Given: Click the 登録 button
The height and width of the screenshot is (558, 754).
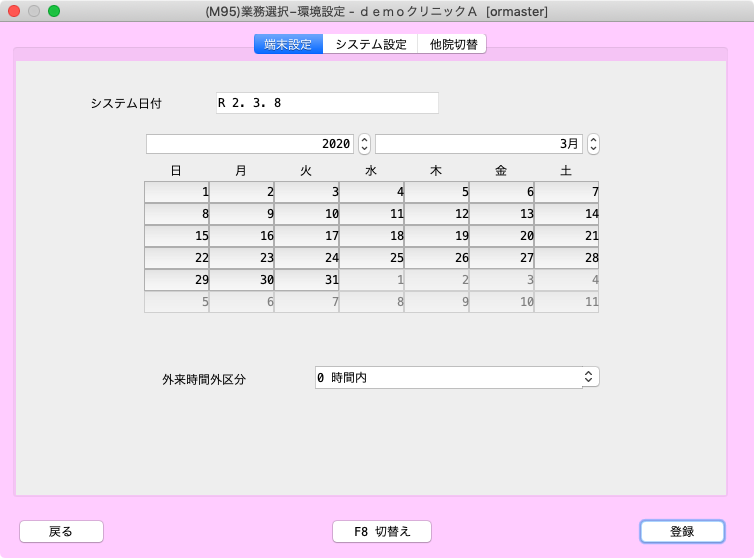Looking at the screenshot, I should click(x=682, y=532).
